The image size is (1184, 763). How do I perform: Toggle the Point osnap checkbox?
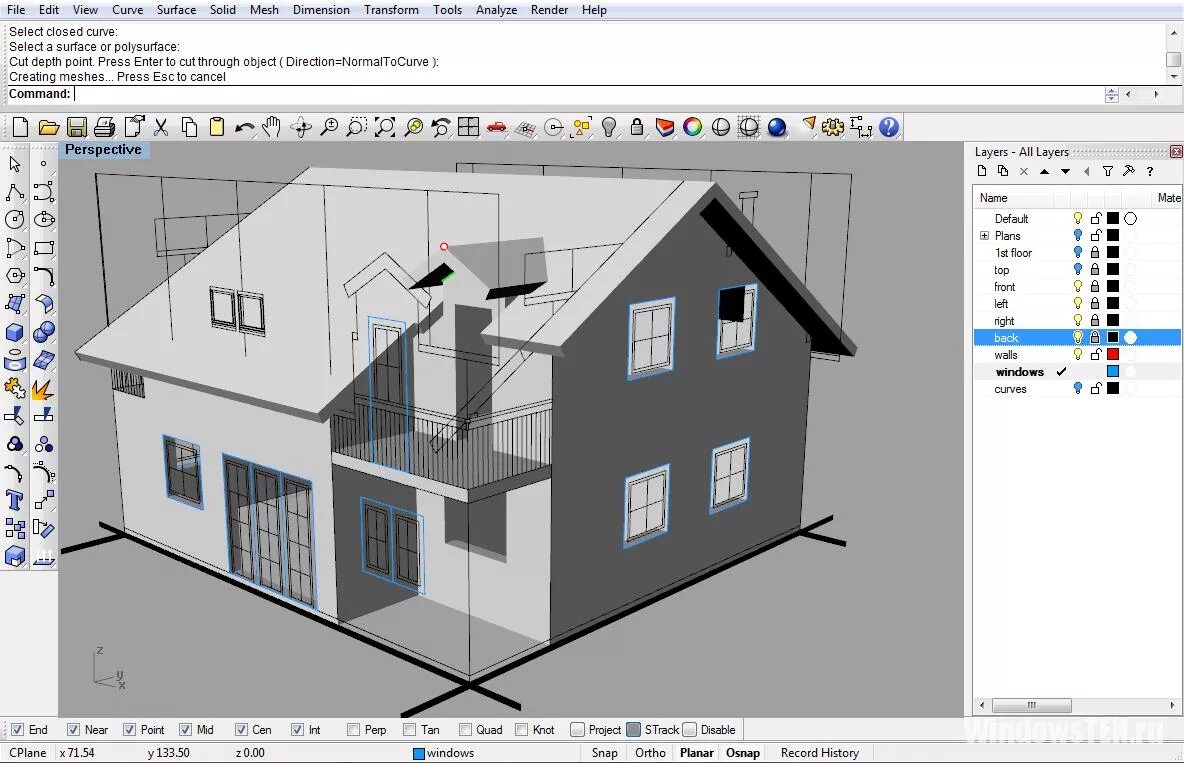(x=129, y=730)
